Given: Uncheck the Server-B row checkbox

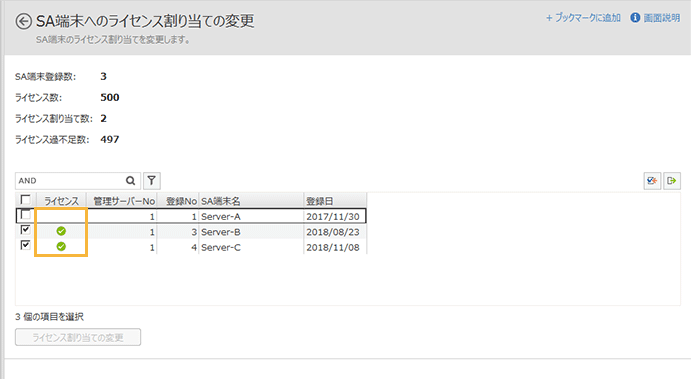Looking at the screenshot, I should pyautogui.click(x=26, y=230).
